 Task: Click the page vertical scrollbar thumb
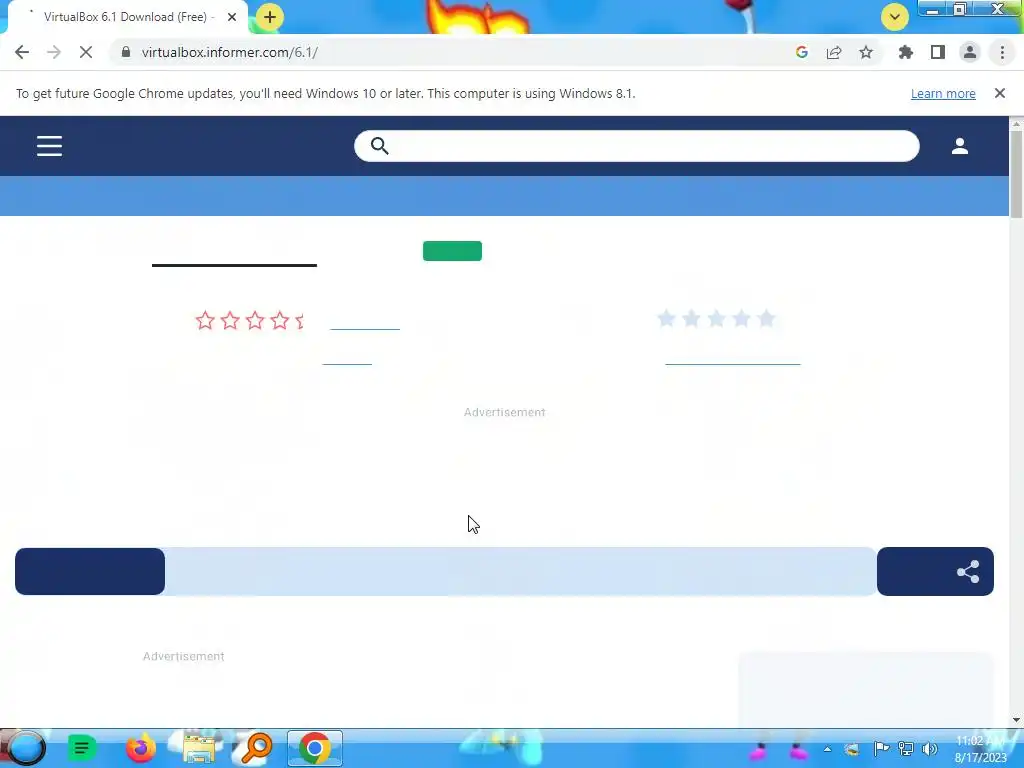(x=1016, y=174)
